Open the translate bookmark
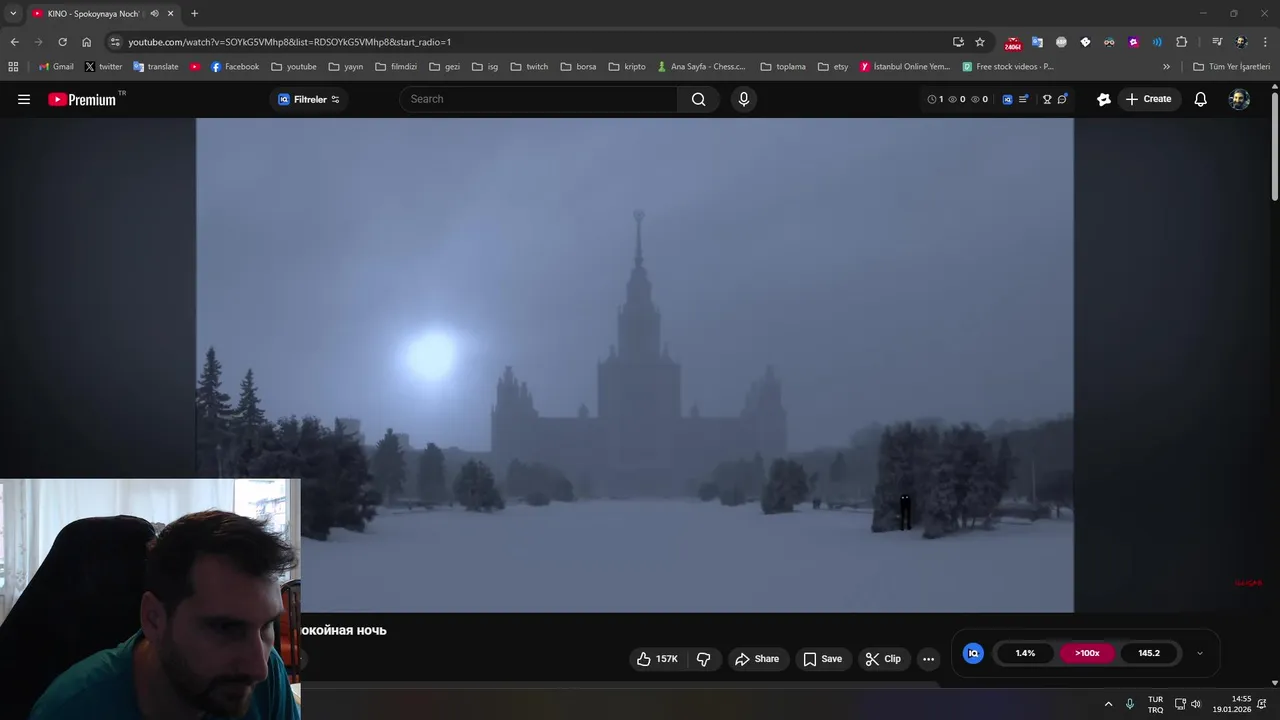 [155, 67]
